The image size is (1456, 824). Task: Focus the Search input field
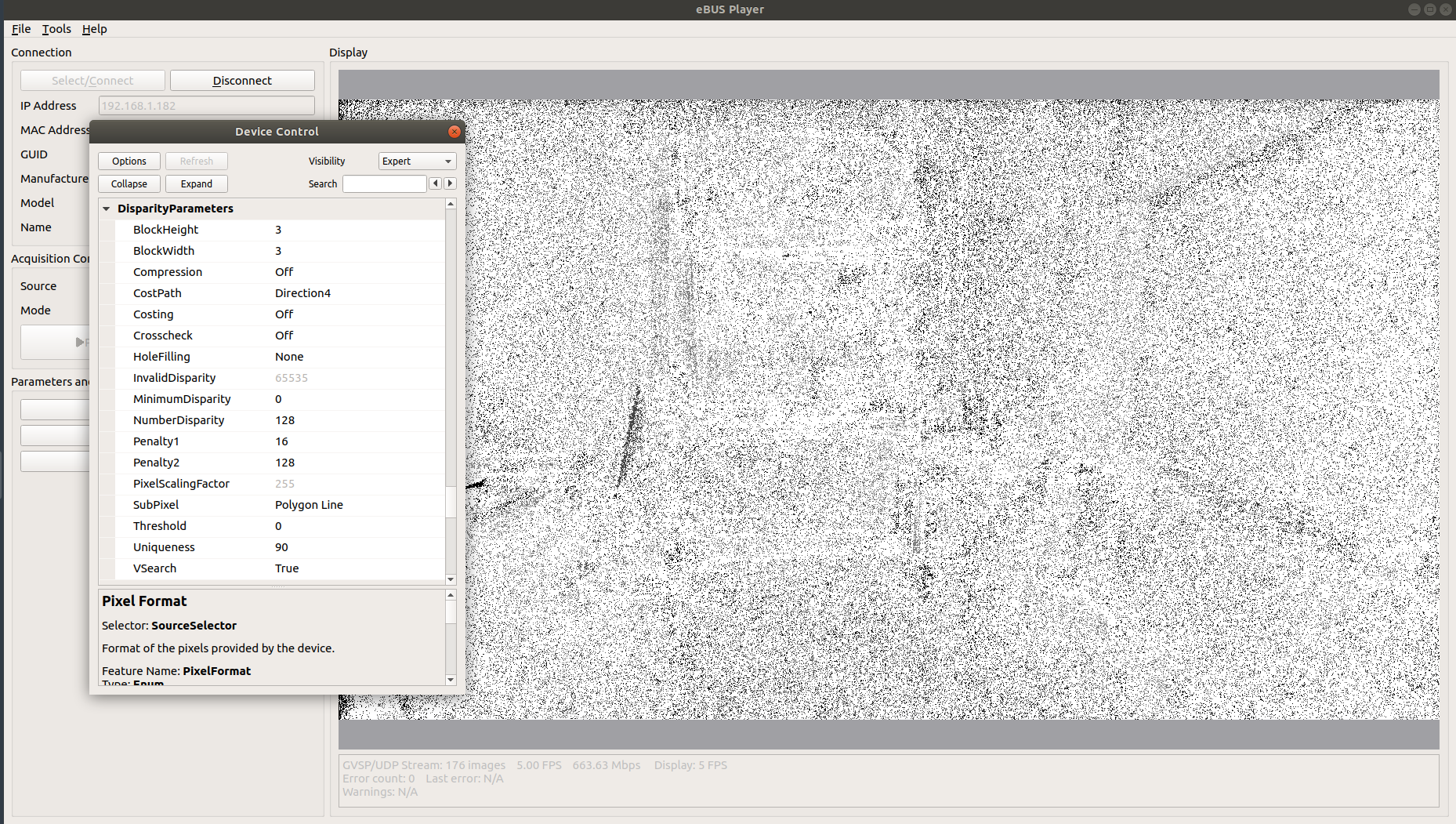click(x=385, y=183)
